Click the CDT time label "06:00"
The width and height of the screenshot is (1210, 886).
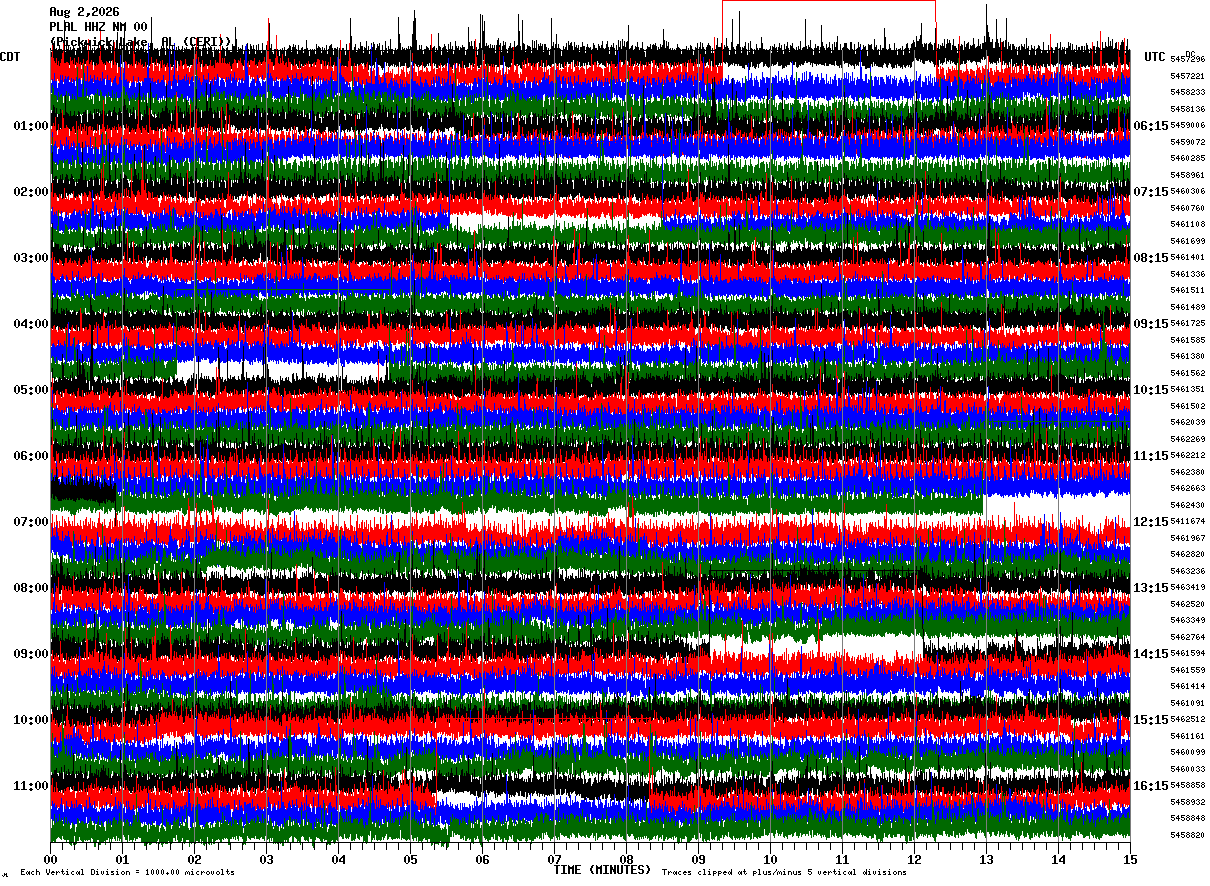tap(31, 456)
